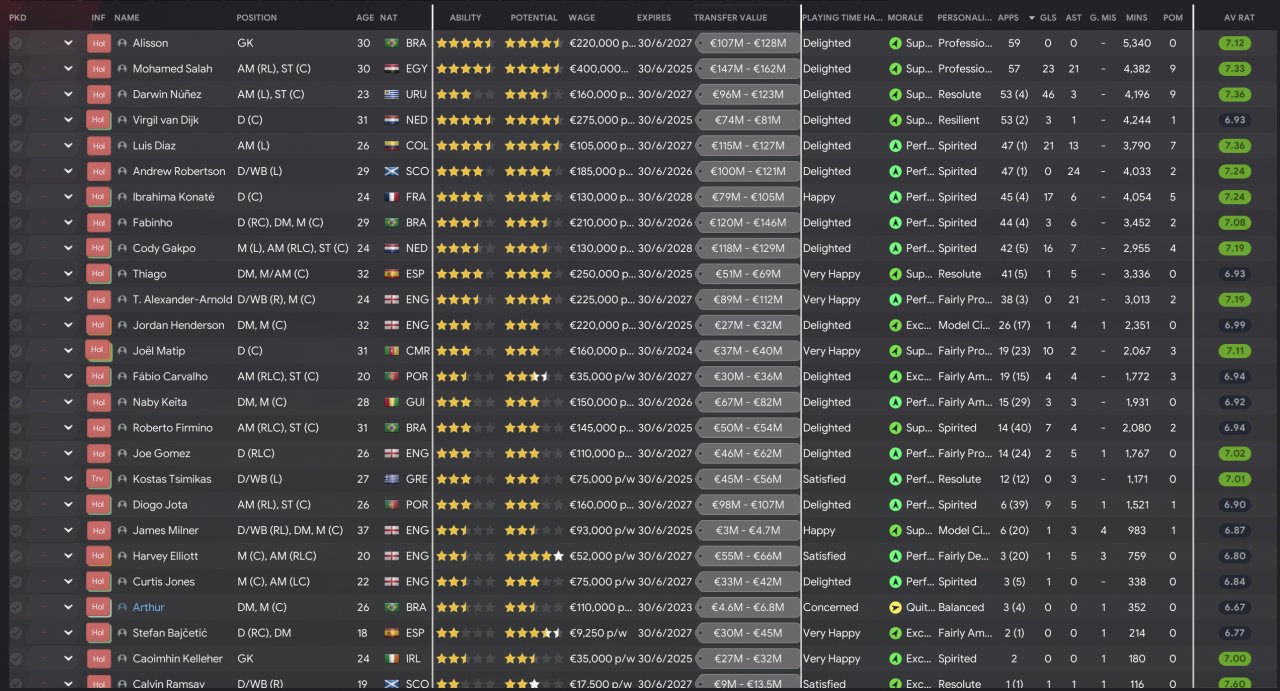Open Arthur's highlighted player name link
1280x691 pixels.
point(149,607)
